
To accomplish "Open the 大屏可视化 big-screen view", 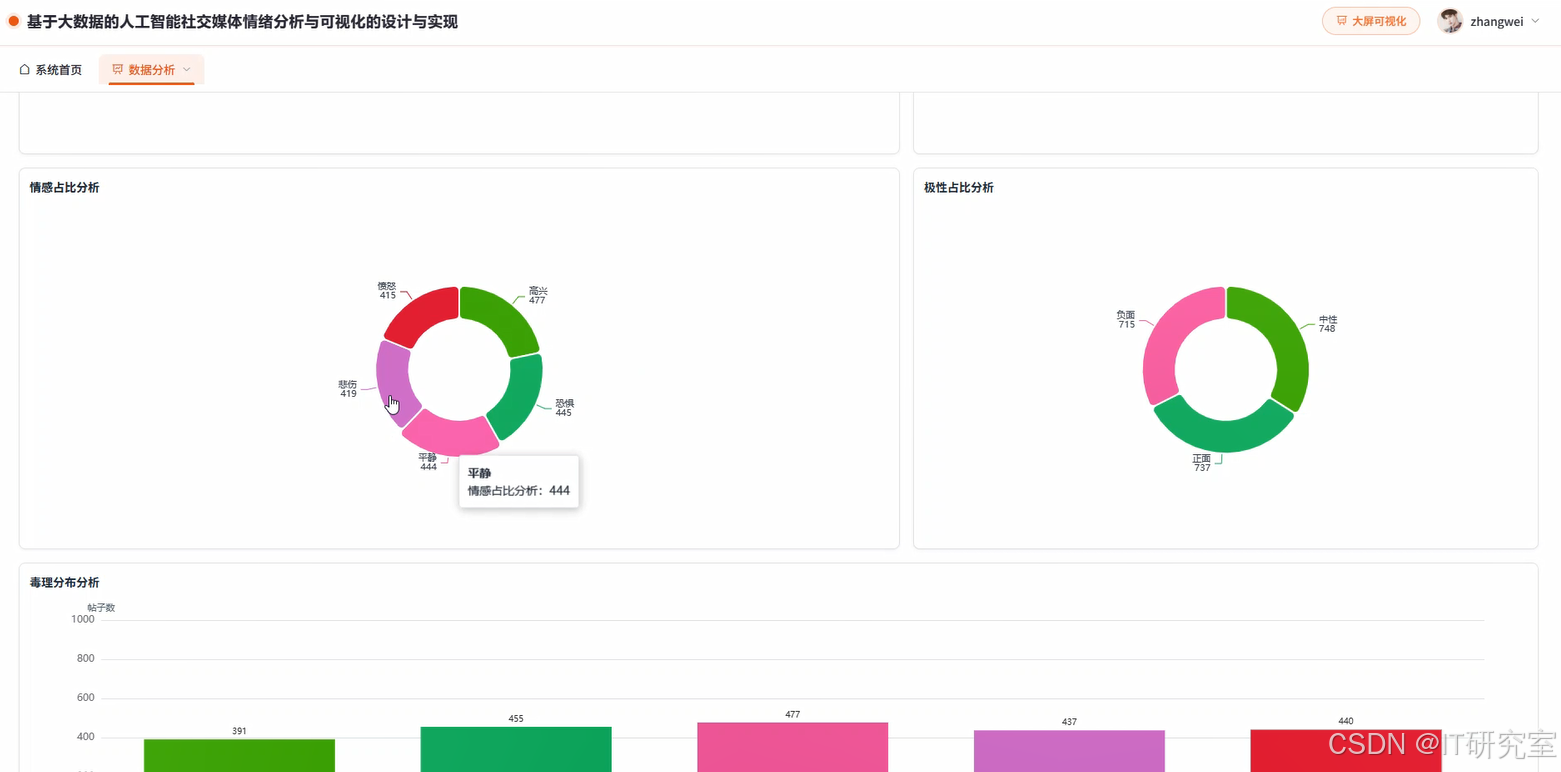I will [1371, 21].
